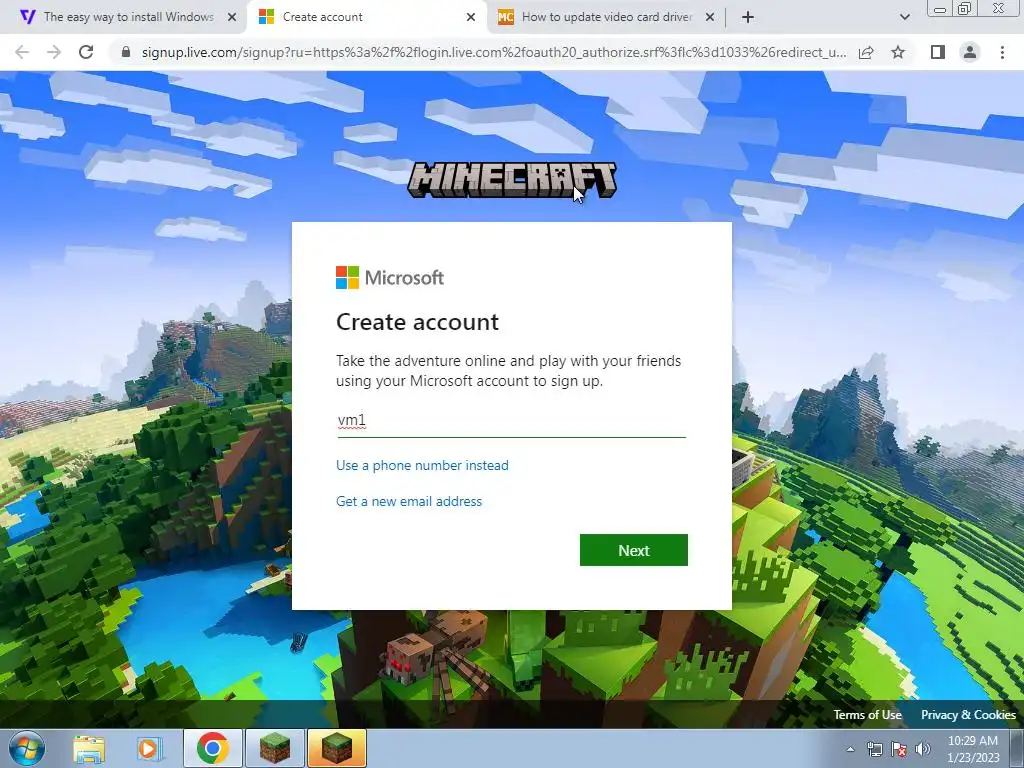Open Windows Explorer from the taskbar
This screenshot has height=768, width=1024.
pos(89,748)
